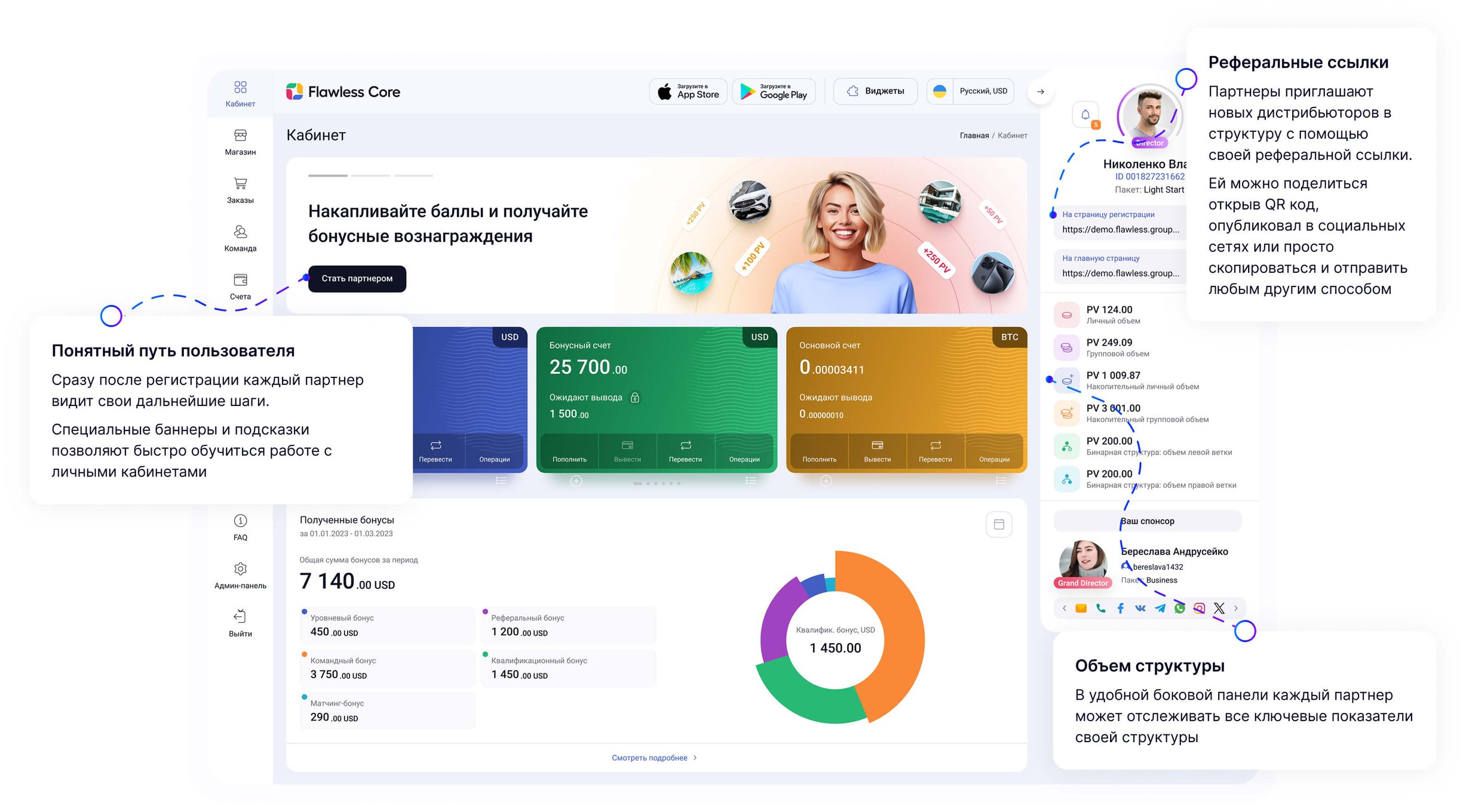
Task: Select the Кабинет tab in sidebar
Action: (x=240, y=93)
